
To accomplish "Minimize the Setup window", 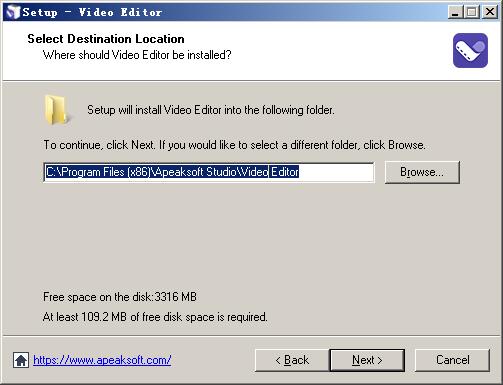I will (x=455, y=12).
